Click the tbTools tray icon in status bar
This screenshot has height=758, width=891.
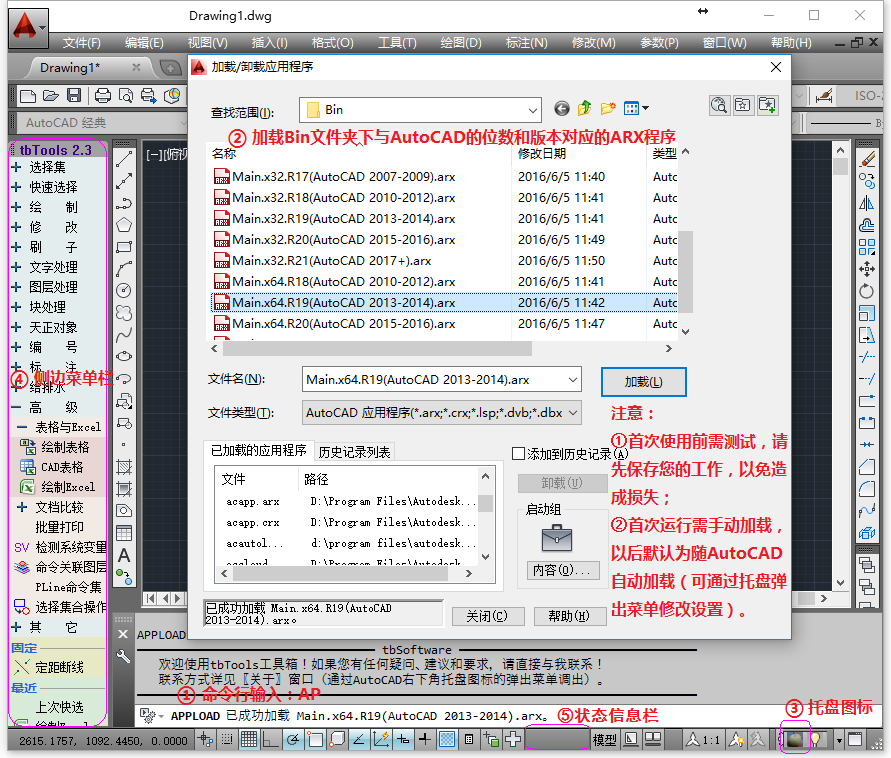point(794,739)
